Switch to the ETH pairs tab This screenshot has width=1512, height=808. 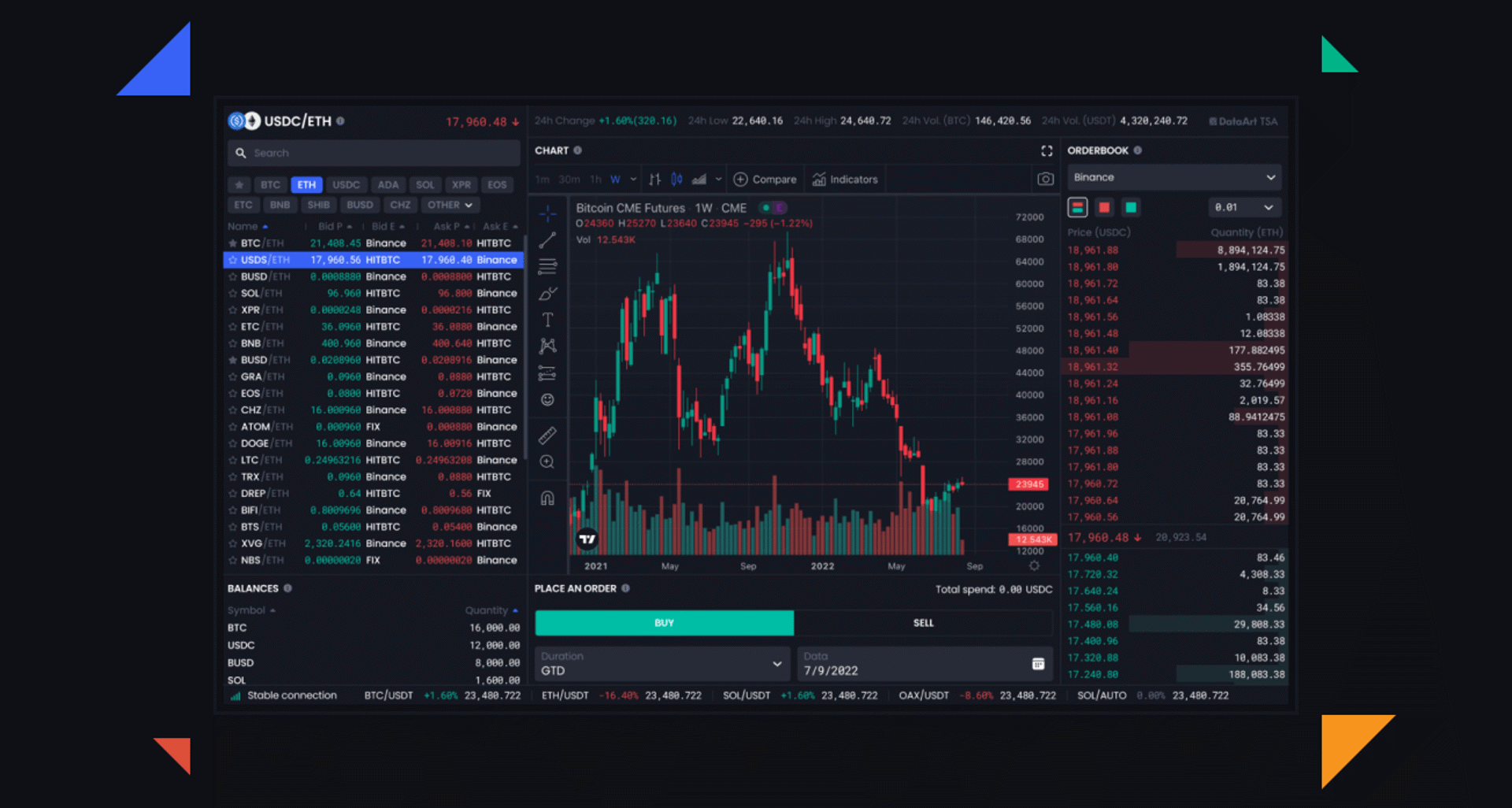pos(306,184)
